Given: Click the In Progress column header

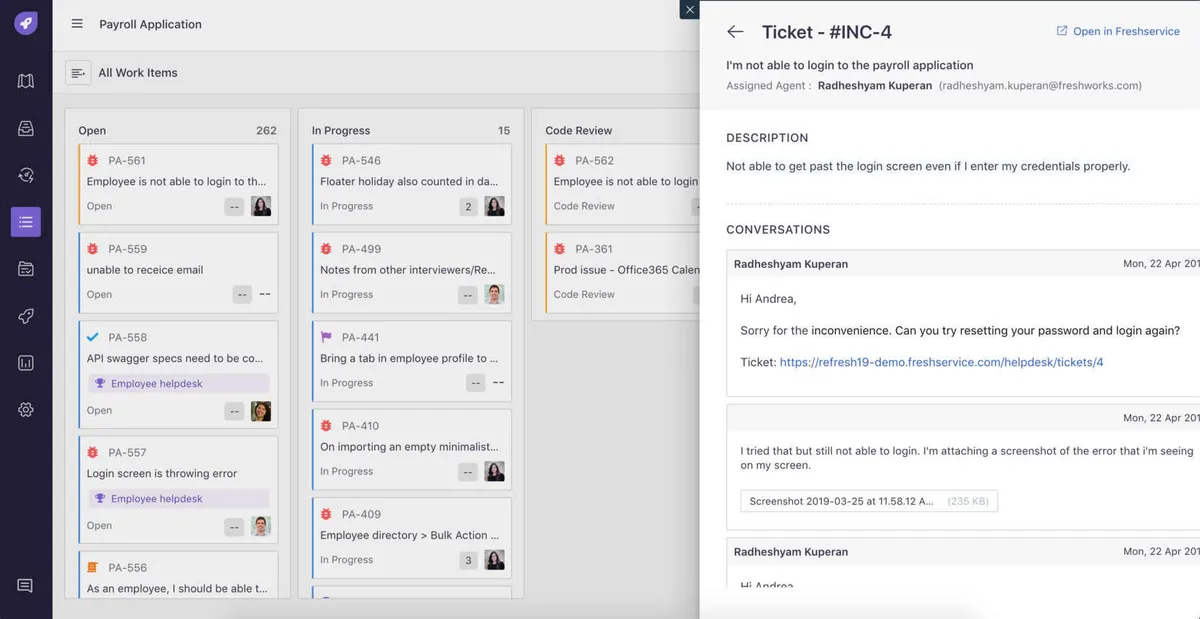Looking at the screenshot, I should (x=341, y=131).
